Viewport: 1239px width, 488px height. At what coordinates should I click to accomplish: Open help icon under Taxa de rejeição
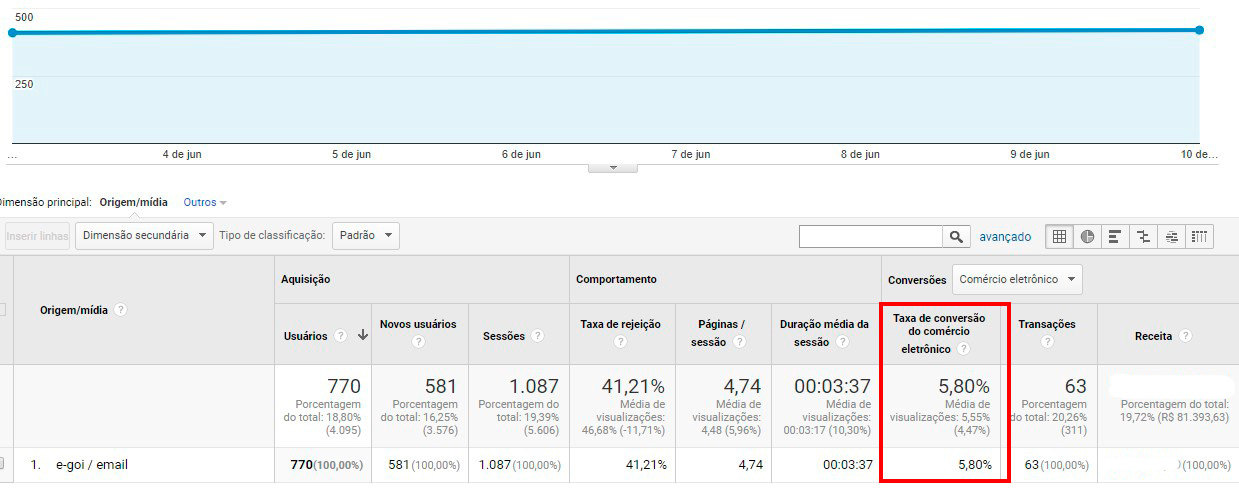point(620,342)
